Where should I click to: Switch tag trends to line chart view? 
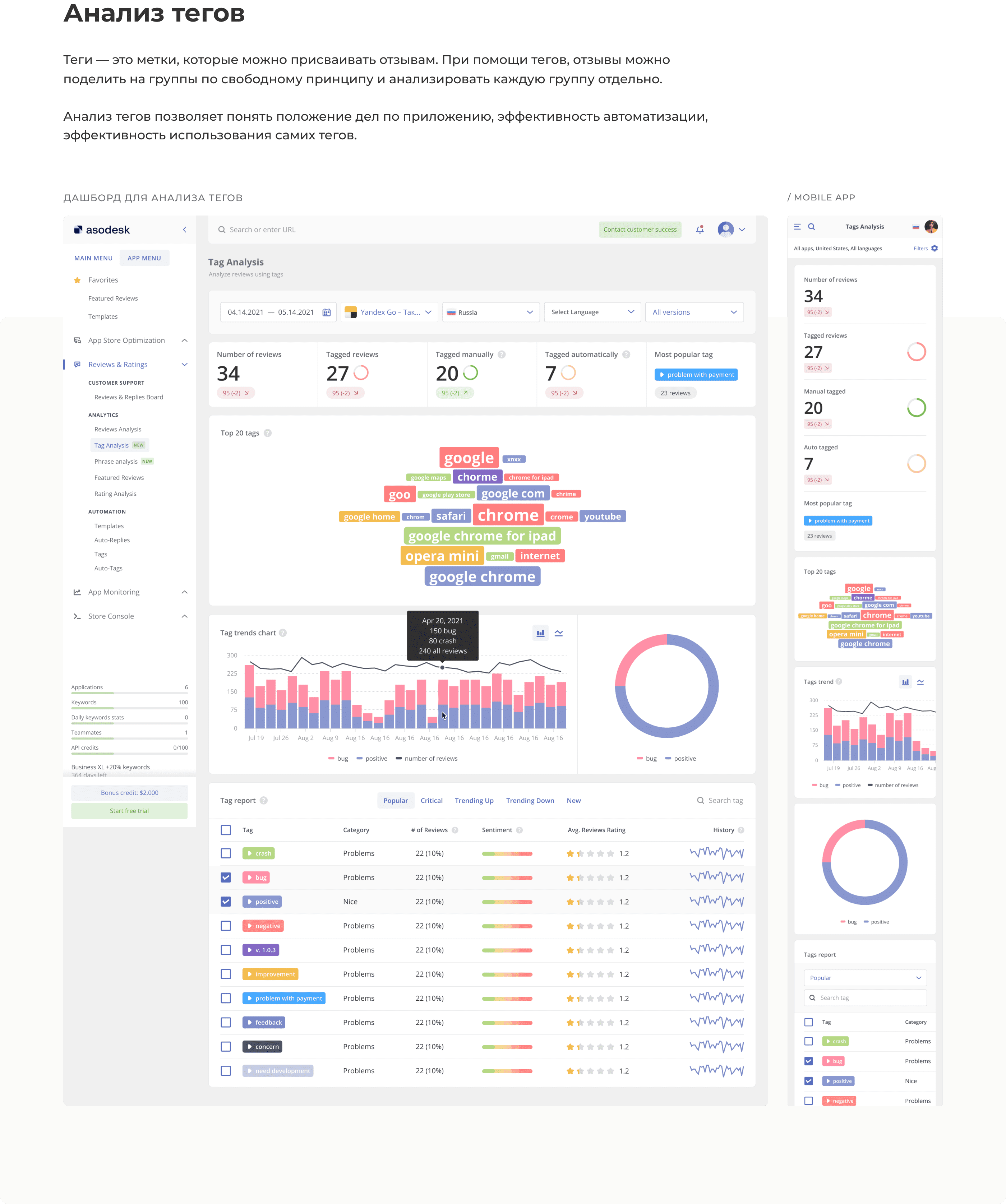point(559,633)
